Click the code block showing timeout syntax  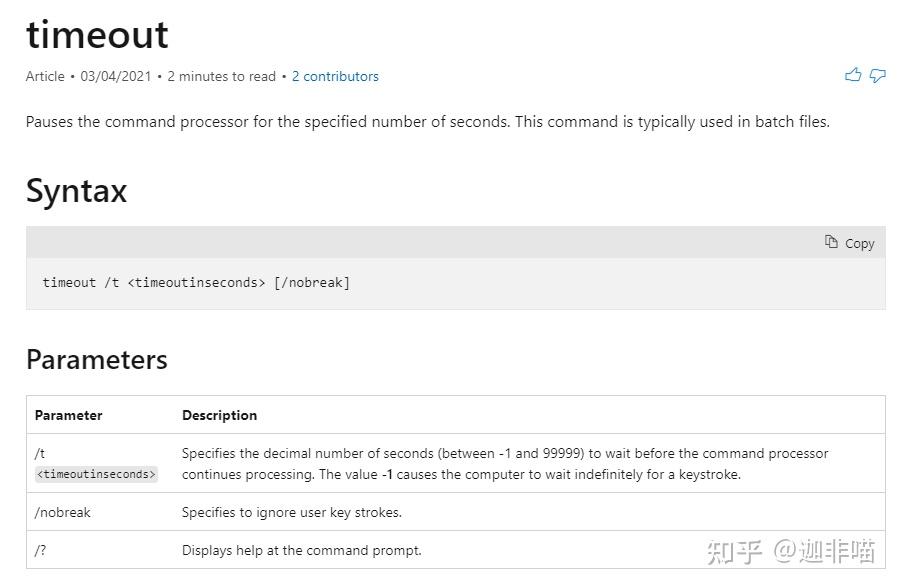pyautogui.click(x=196, y=282)
